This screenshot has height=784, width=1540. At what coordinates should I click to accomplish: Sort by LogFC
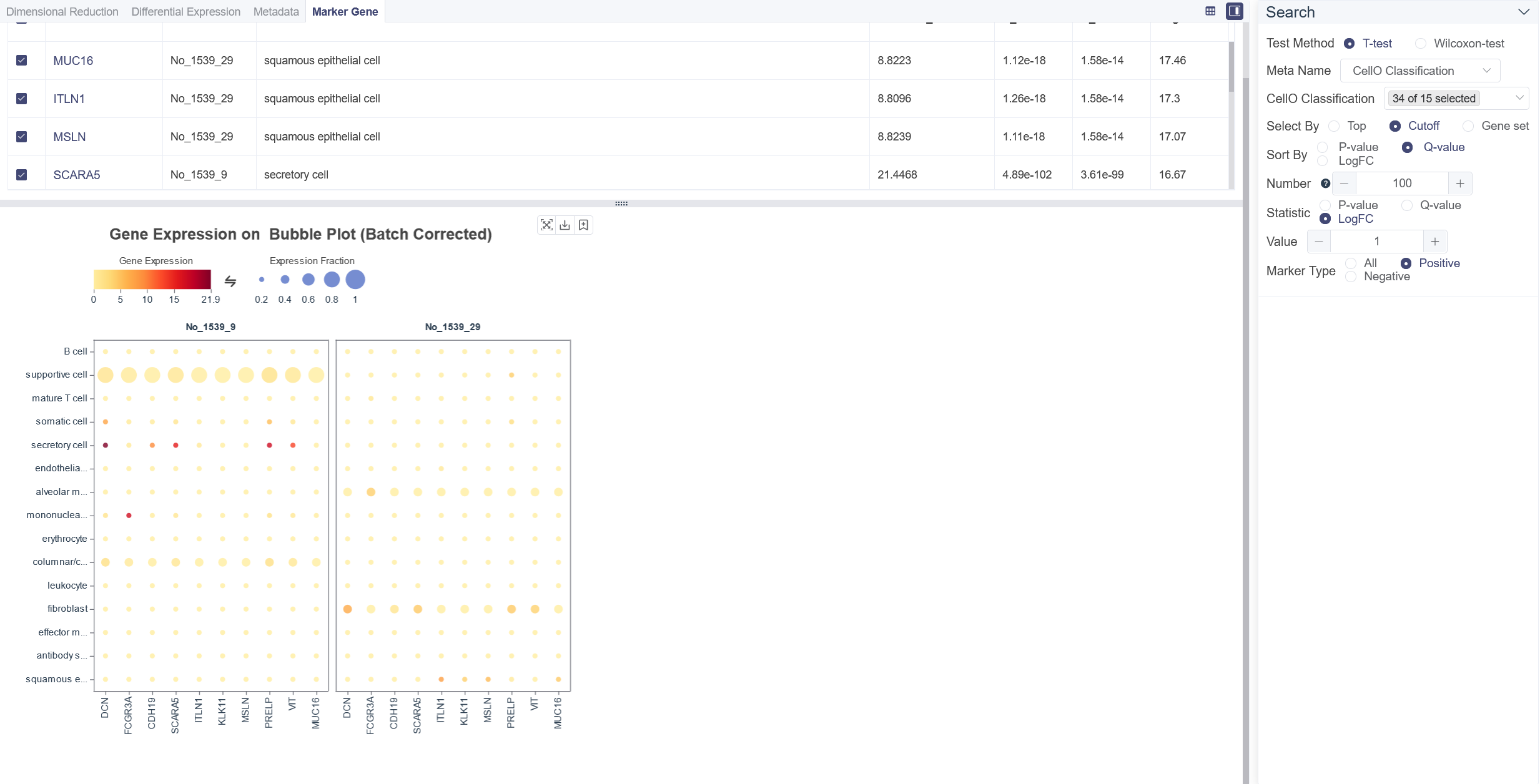point(1323,161)
